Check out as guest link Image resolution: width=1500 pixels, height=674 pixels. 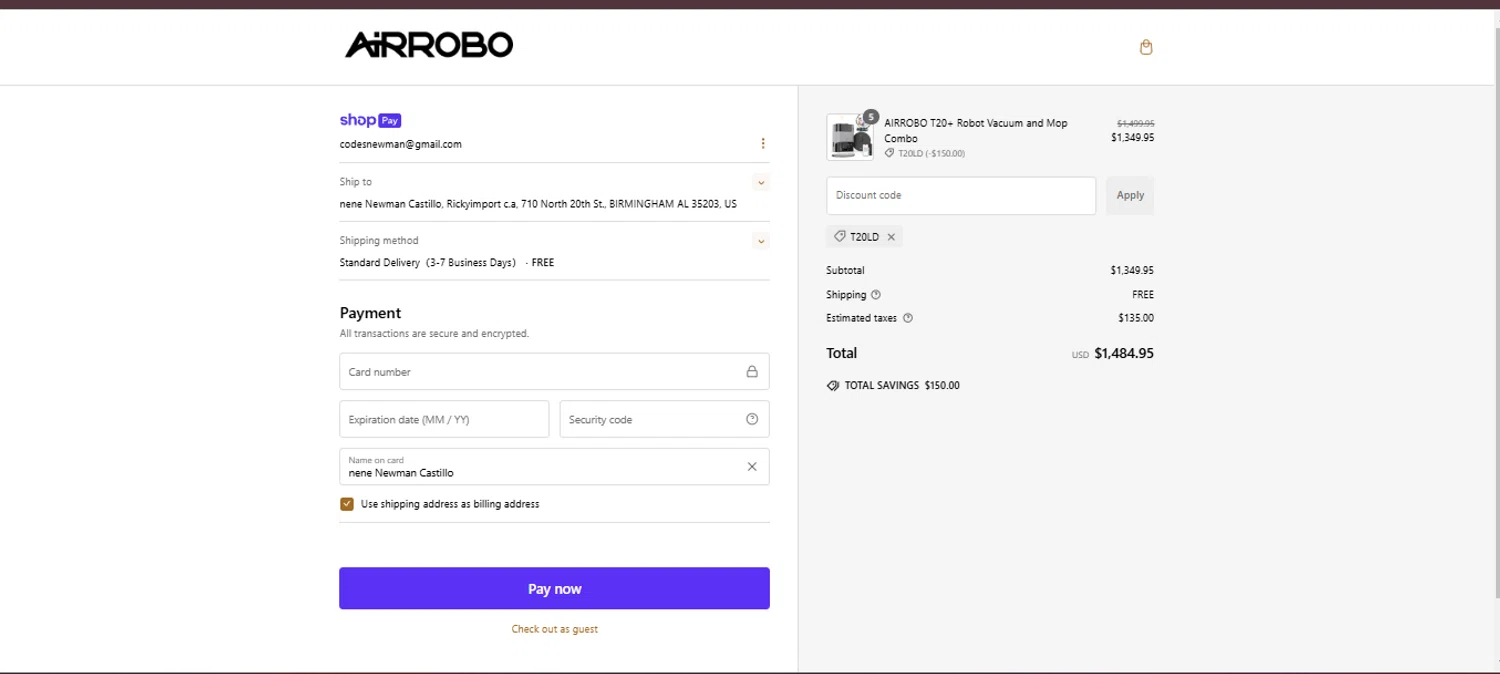(x=554, y=629)
